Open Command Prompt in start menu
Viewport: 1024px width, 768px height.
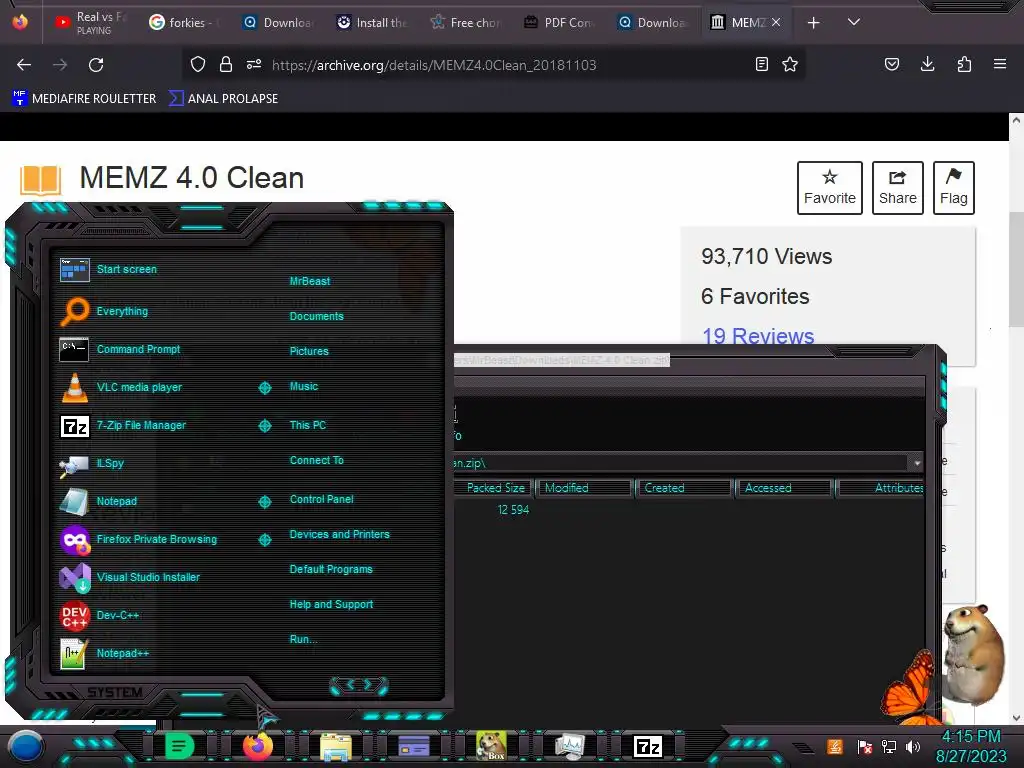click(x=120, y=349)
